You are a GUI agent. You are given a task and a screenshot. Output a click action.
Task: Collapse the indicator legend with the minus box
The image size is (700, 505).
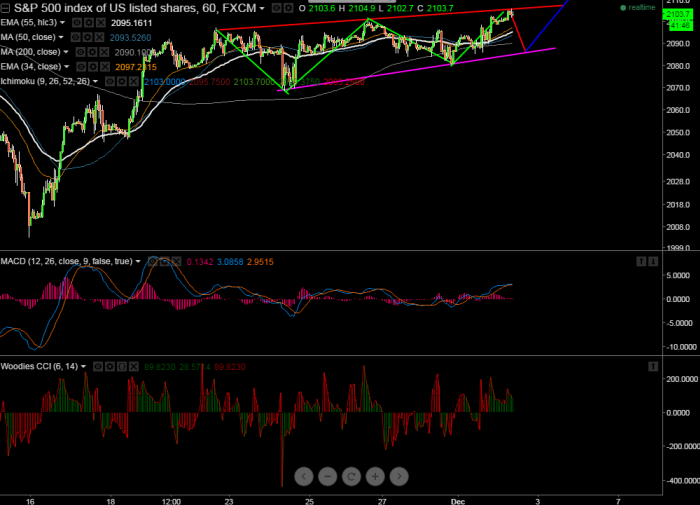point(5,8)
